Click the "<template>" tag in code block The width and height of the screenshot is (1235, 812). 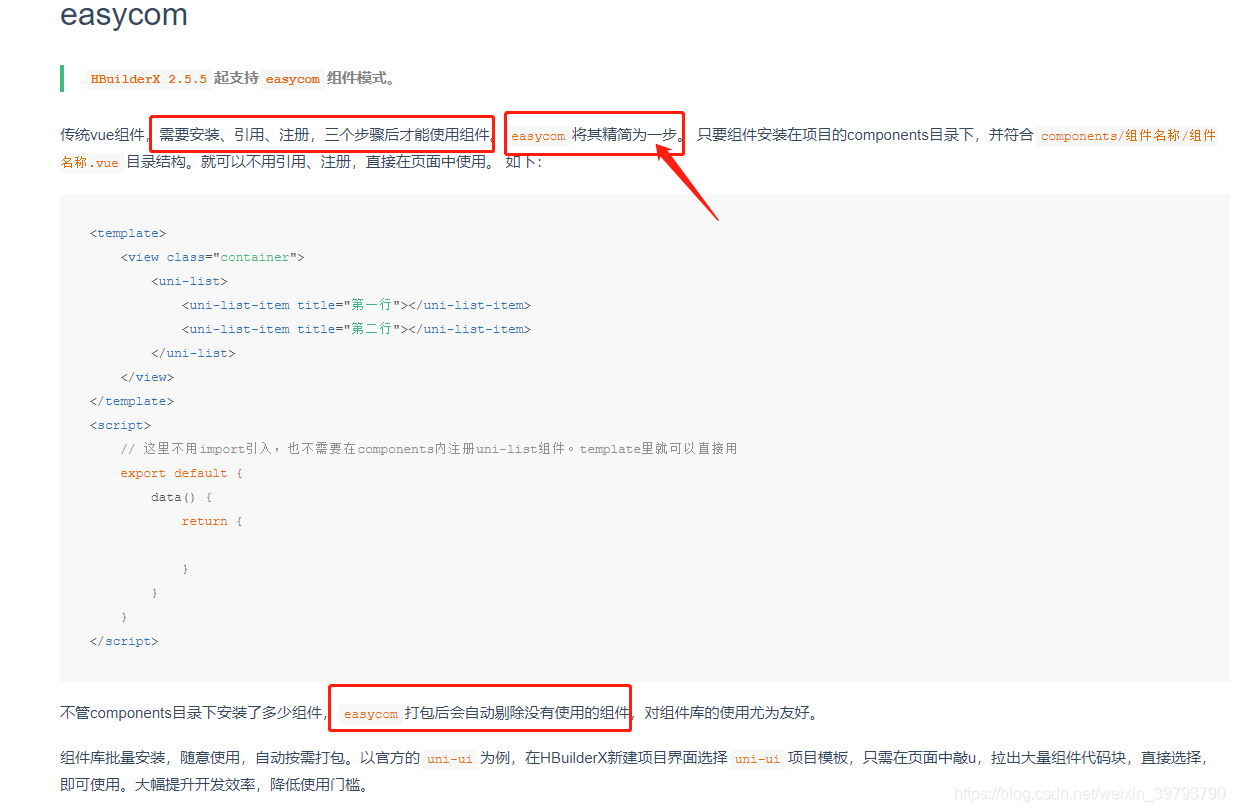click(127, 232)
